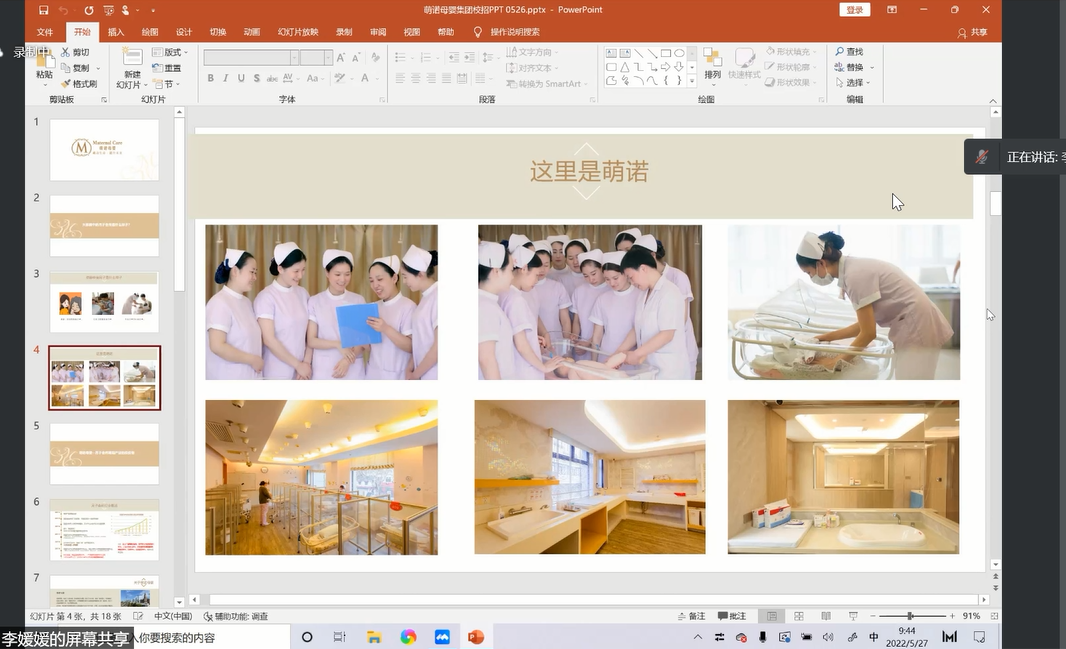Image resolution: width=1066 pixels, height=649 pixels.
Task: Open the Select (选择) dropdown in editing group
Action: 856,83
